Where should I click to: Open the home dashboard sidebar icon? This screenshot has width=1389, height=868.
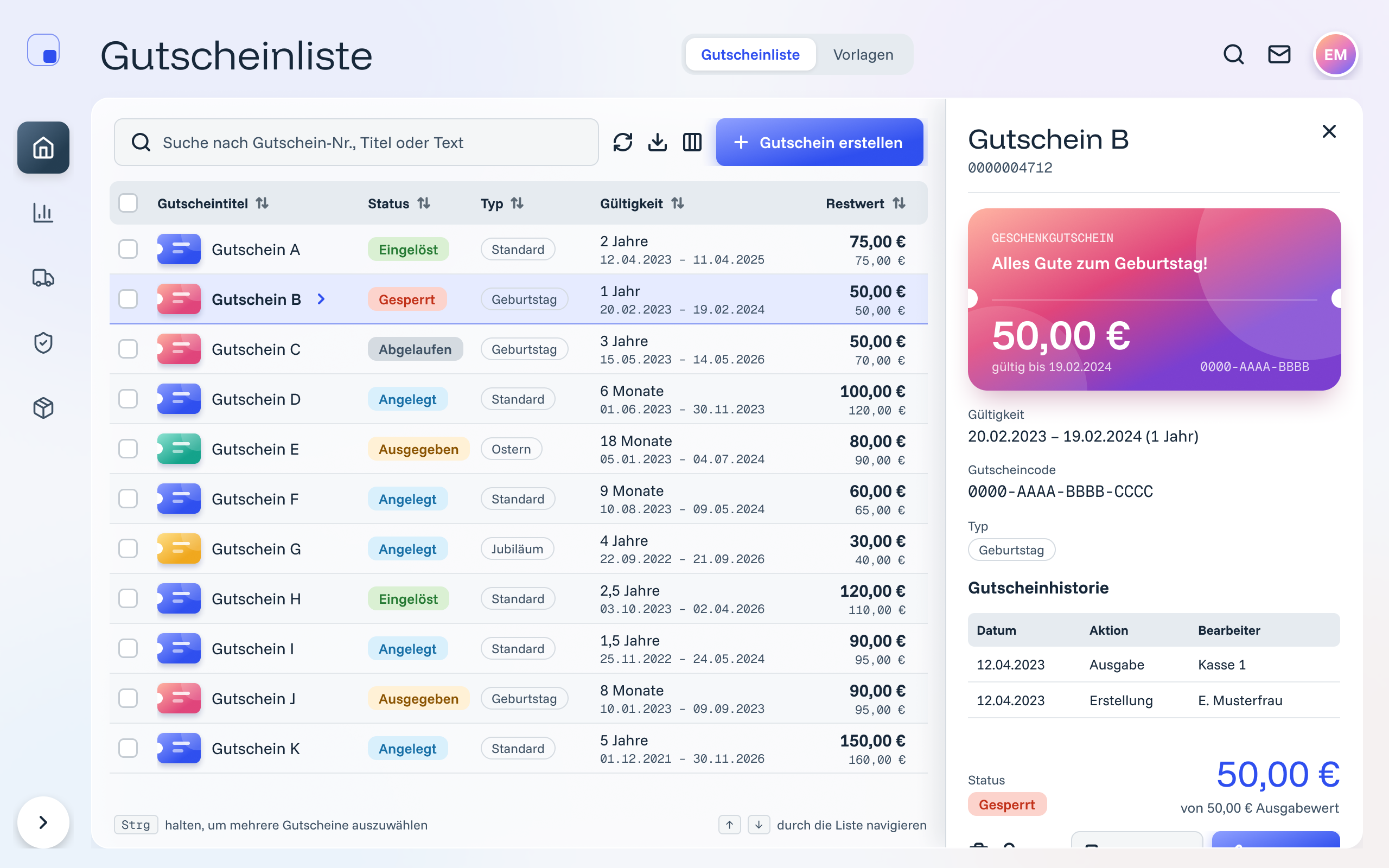pos(43,148)
